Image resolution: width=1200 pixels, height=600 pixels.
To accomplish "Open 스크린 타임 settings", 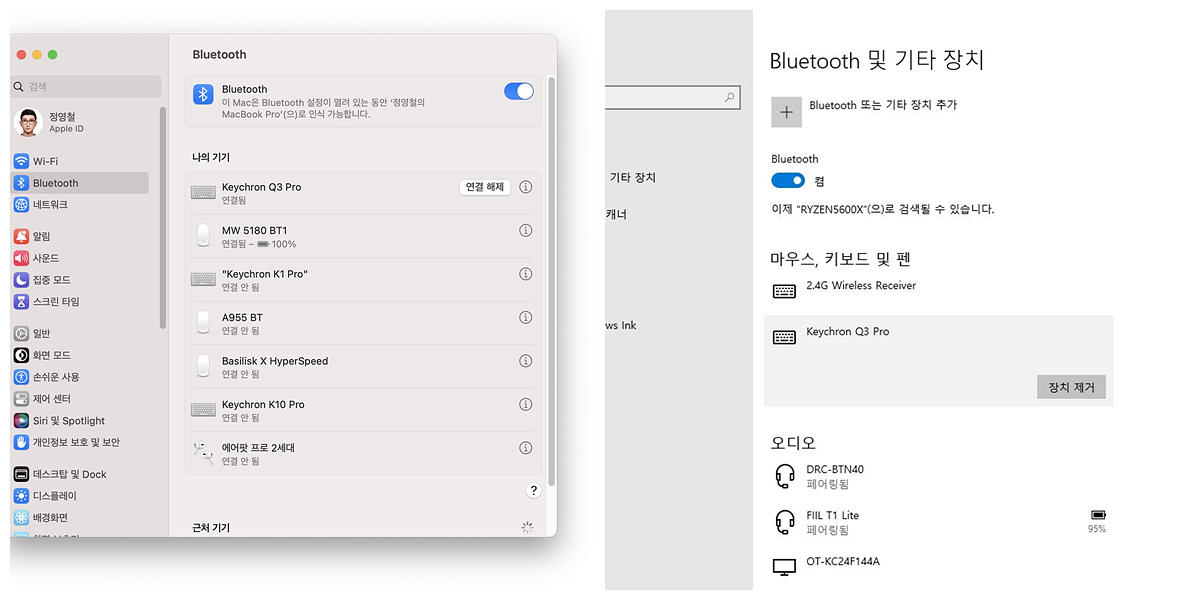I will click(80, 301).
